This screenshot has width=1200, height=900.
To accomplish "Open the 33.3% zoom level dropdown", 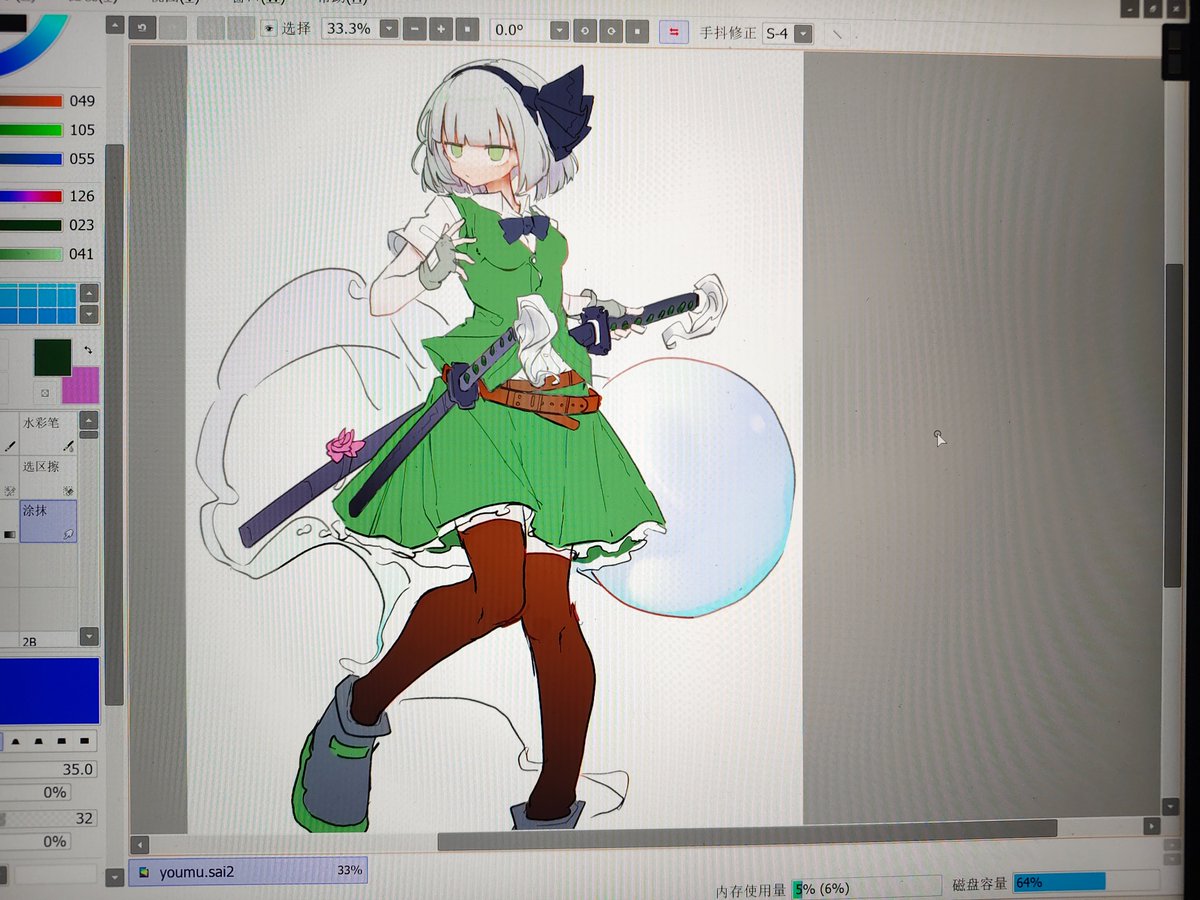I will 389,30.
